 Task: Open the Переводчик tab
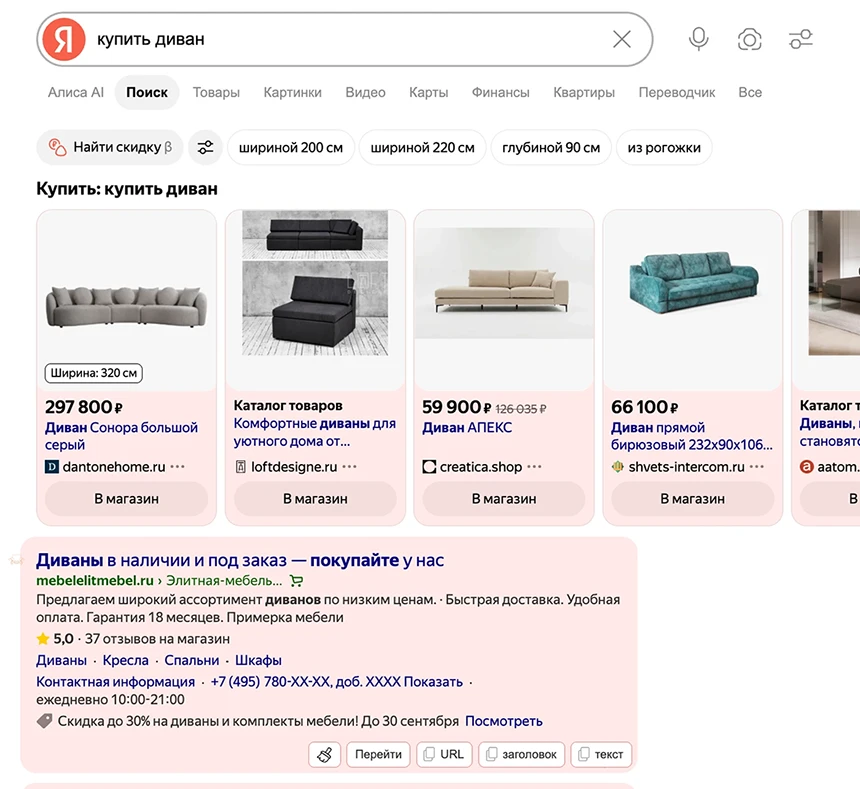coord(677,92)
